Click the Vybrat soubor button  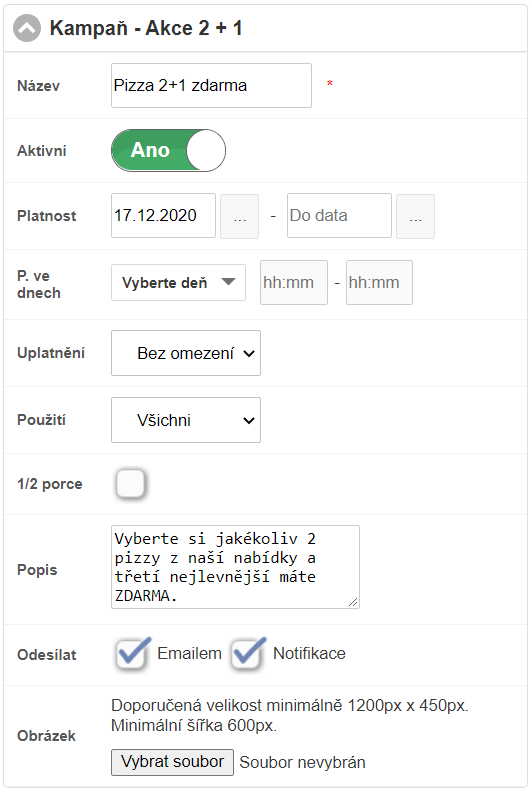pos(172,762)
